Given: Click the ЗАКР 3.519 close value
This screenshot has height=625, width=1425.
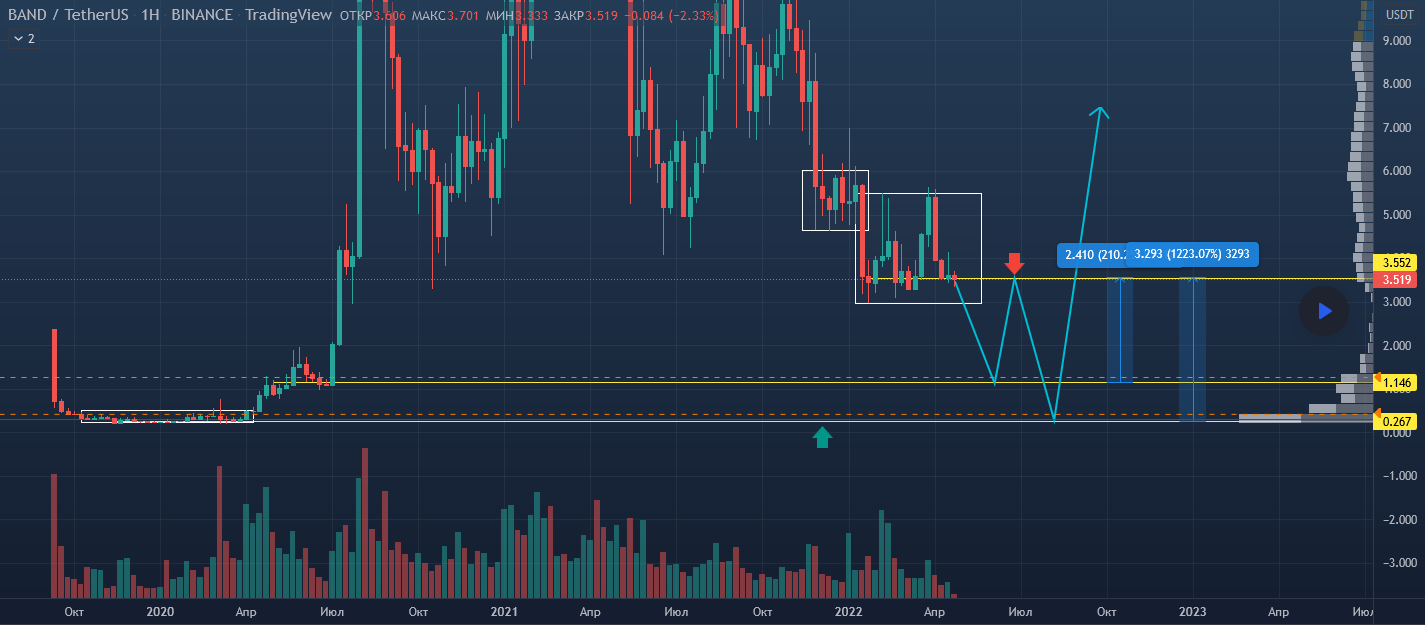Looking at the screenshot, I should point(584,15).
